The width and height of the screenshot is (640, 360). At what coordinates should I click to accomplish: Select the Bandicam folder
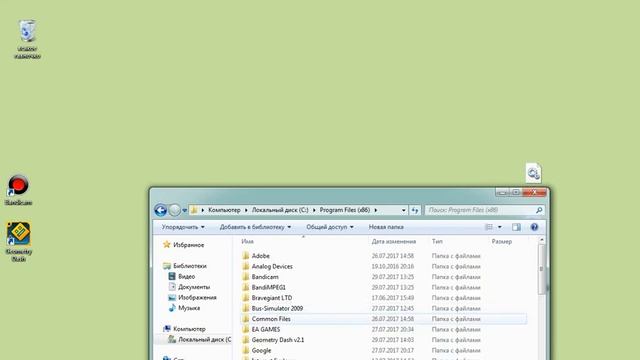[x=265, y=277]
